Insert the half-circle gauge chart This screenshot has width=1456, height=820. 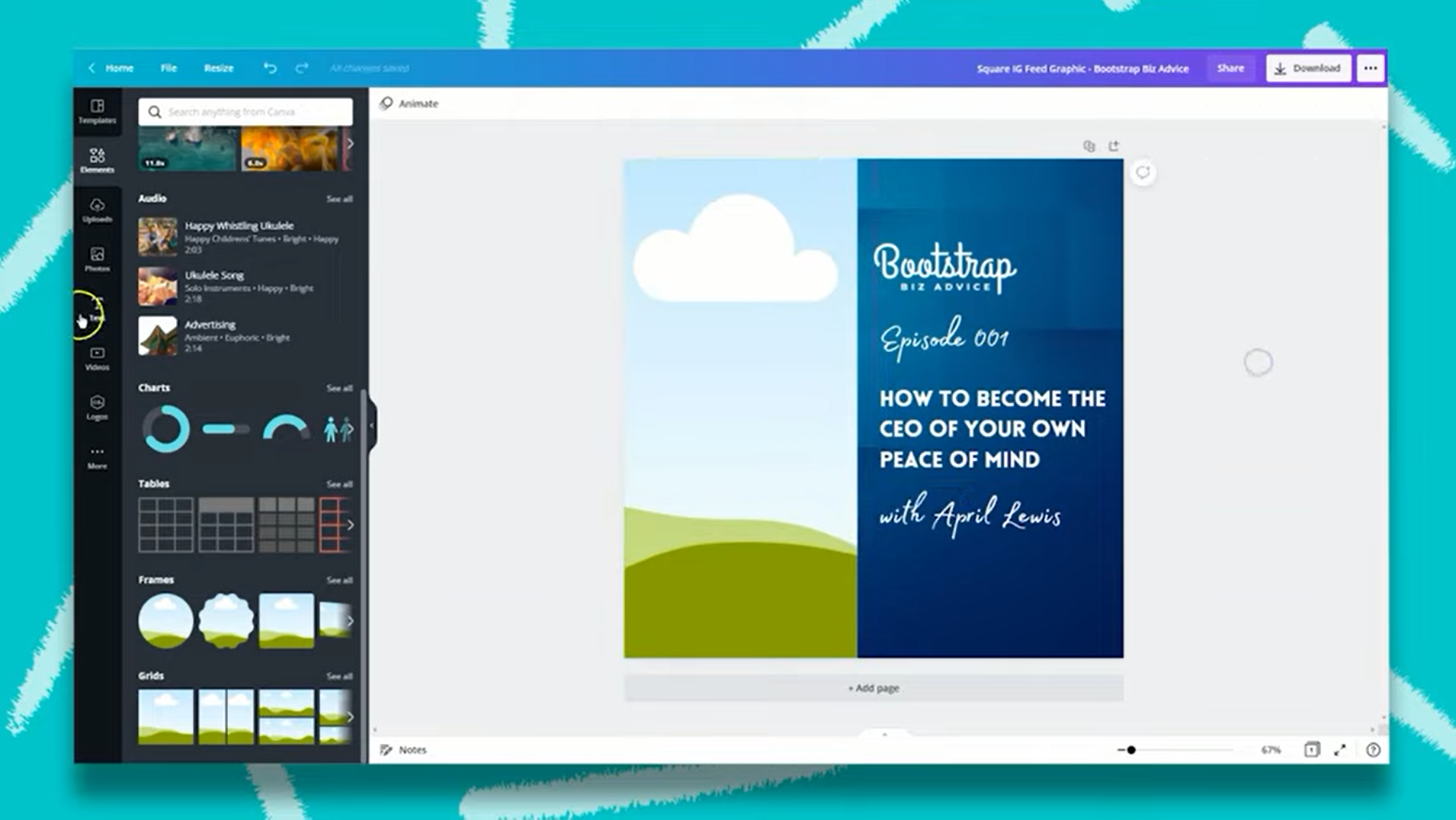click(286, 427)
